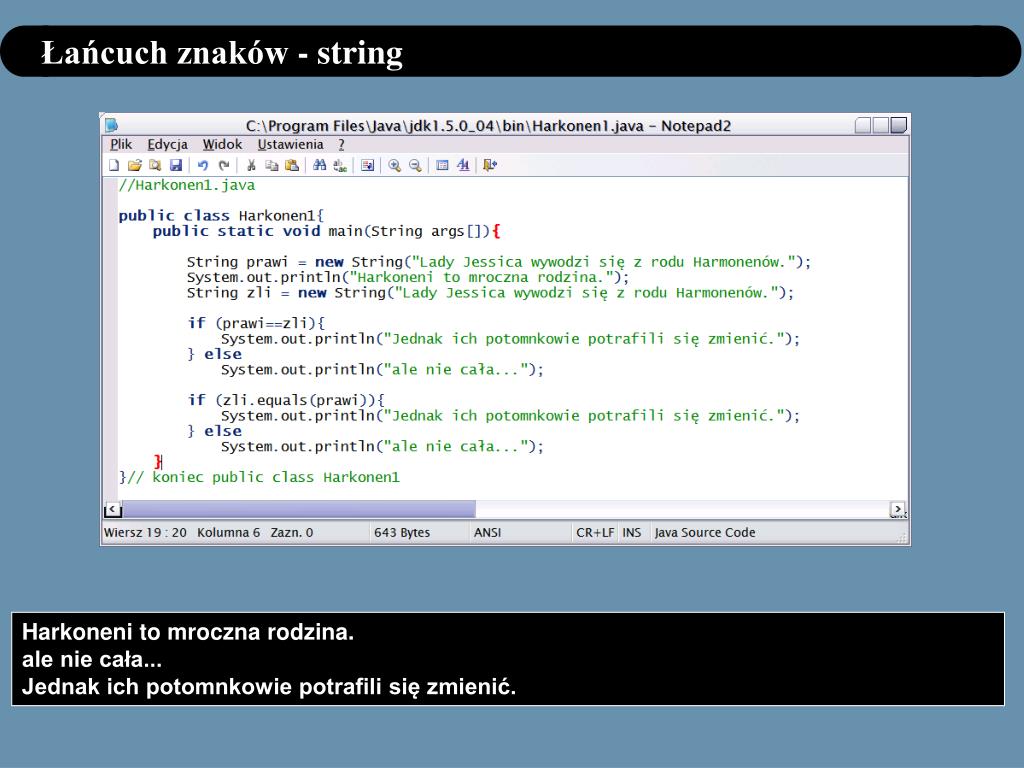Click the ANSI encoding status entry

[488, 533]
